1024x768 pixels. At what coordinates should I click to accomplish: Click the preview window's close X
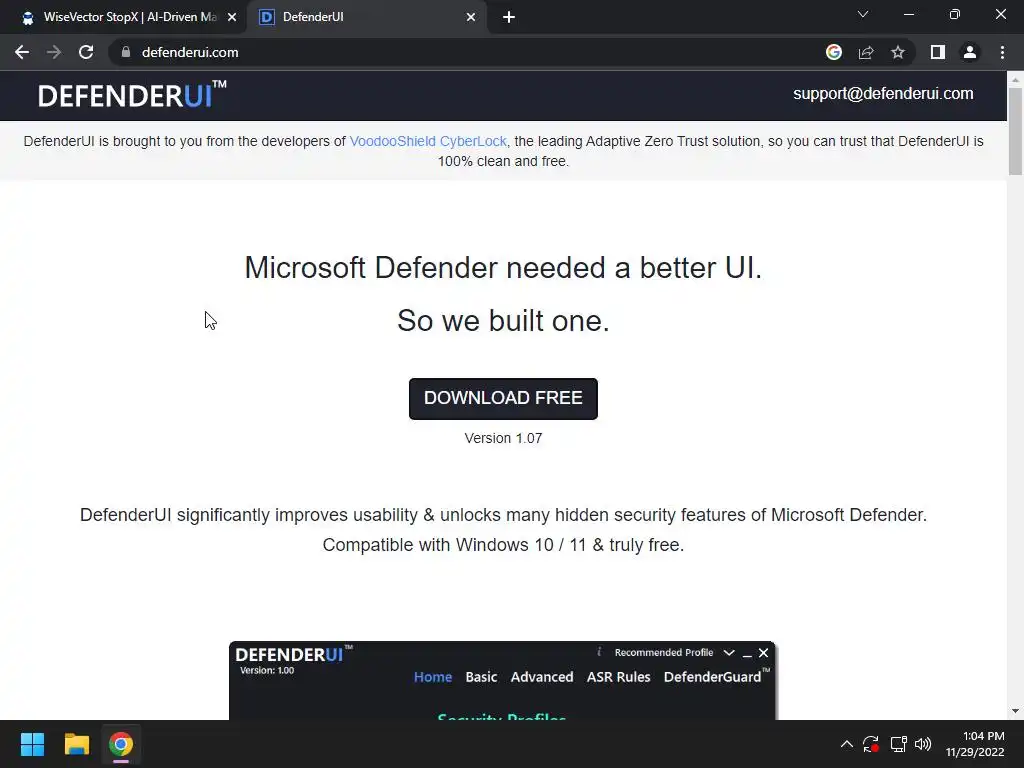pyautogui.click(x=763, y=653)
